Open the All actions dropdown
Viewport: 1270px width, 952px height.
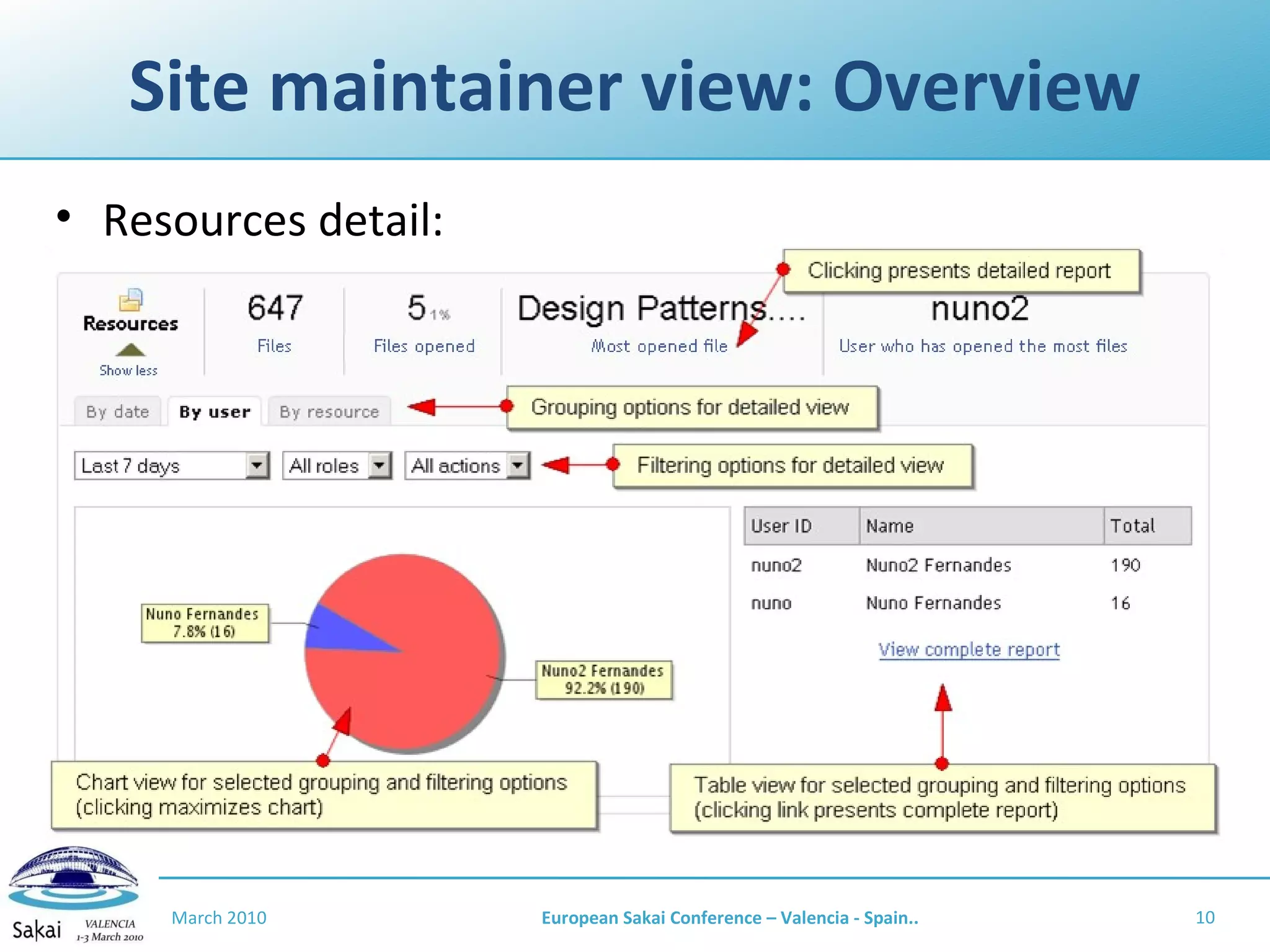coord(468,465)
